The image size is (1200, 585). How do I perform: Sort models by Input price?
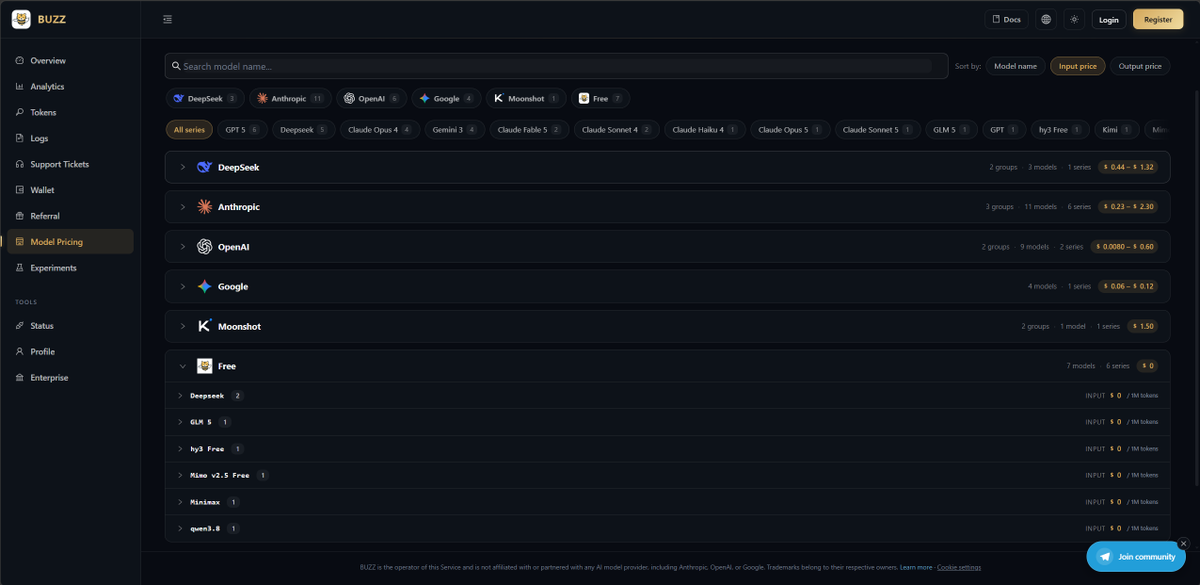coord(1077,66)
